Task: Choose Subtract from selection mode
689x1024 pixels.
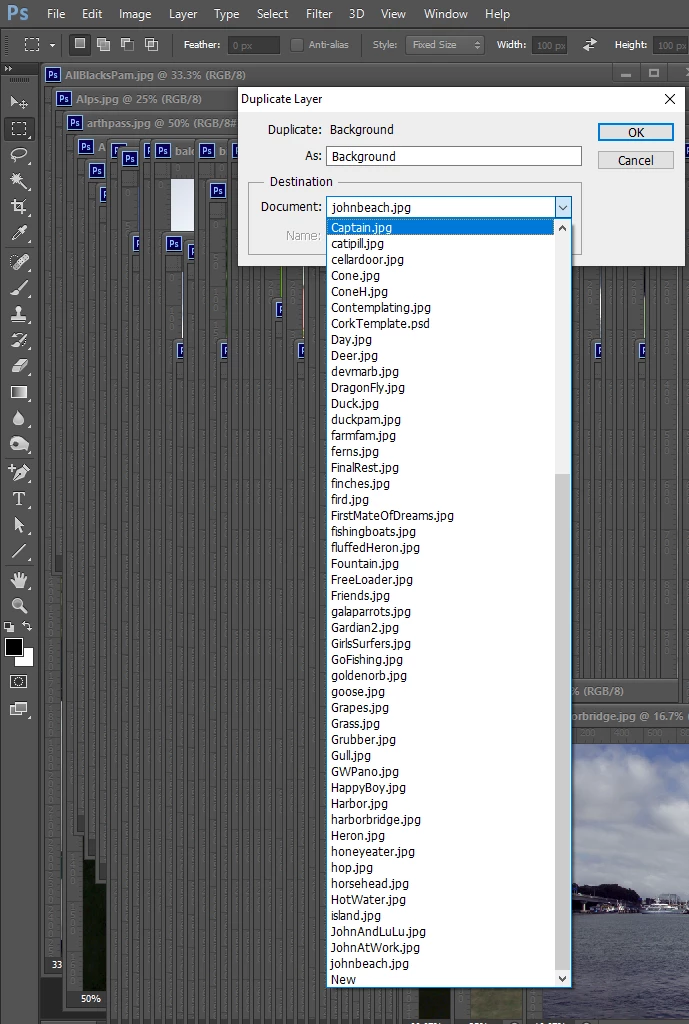Action: pos(127,44)
